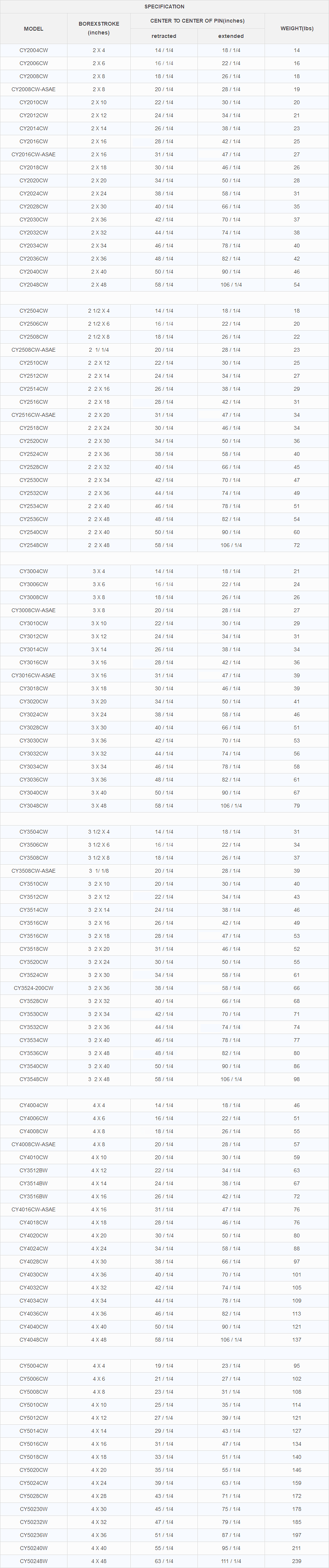Click the 111 / 1/4 extended value
Viewport: 329px width, 1568px height.
click(x=231, y=1561)
